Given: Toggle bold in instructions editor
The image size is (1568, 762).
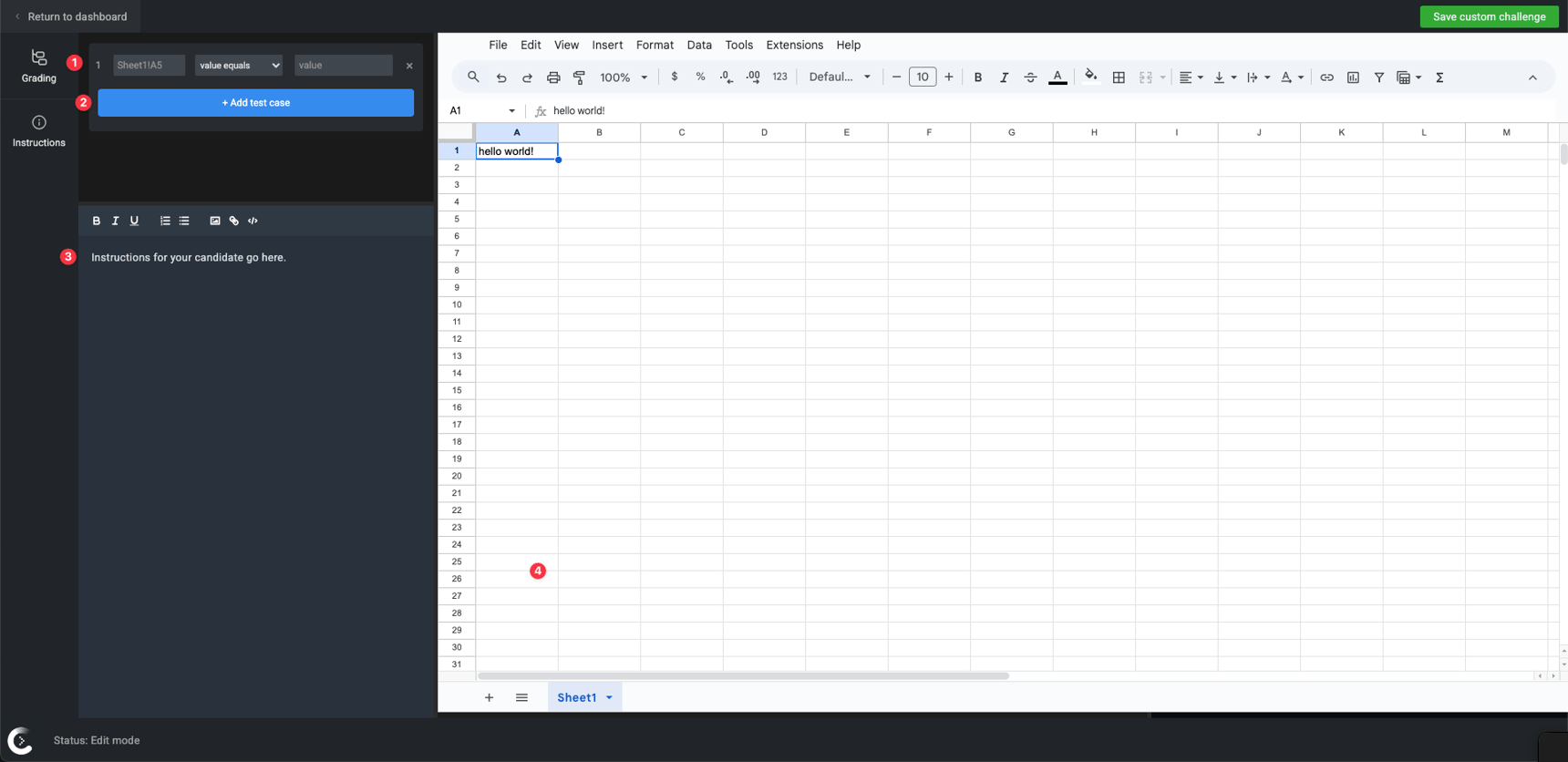Looking at the screenshot, I should [x=96, y=221].
